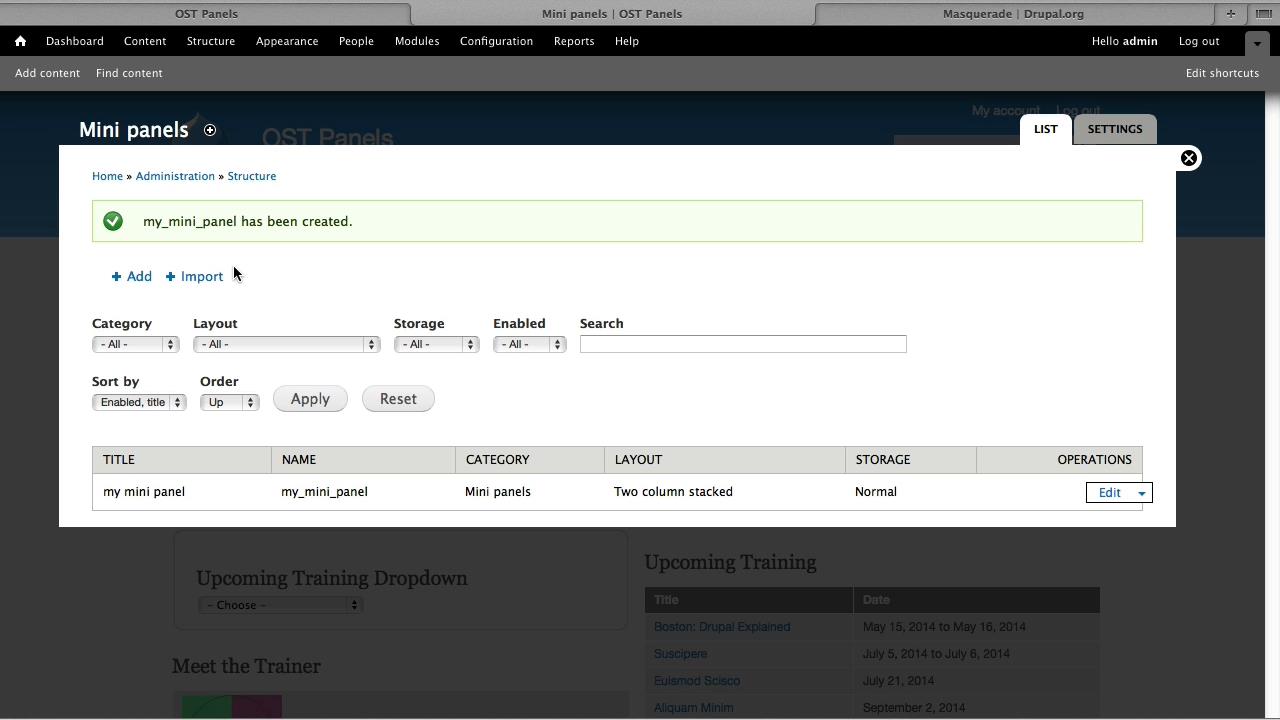
Task: Open the Reports menu
Action: click(x=574, y=41)
